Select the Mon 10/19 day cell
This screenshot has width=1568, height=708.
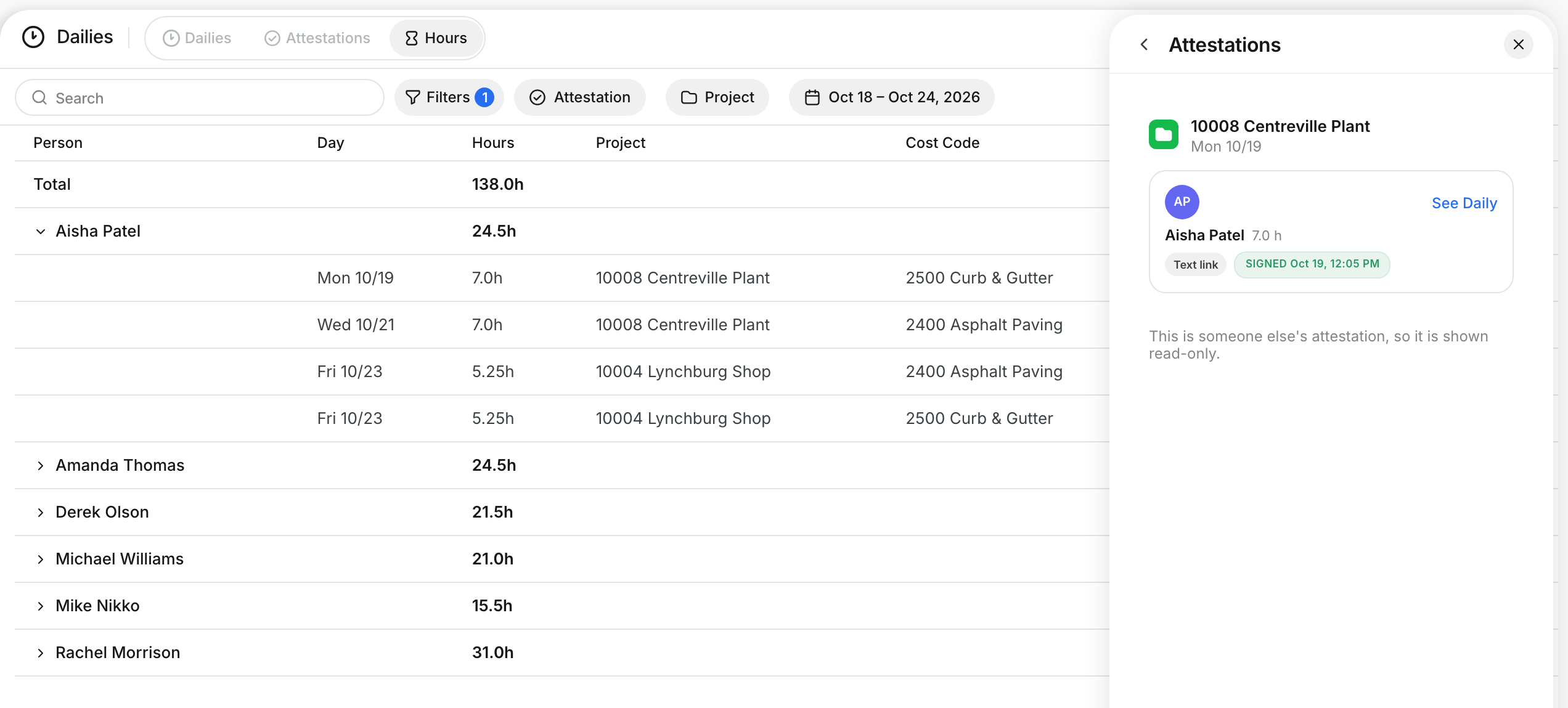click(x=356, y=278)
